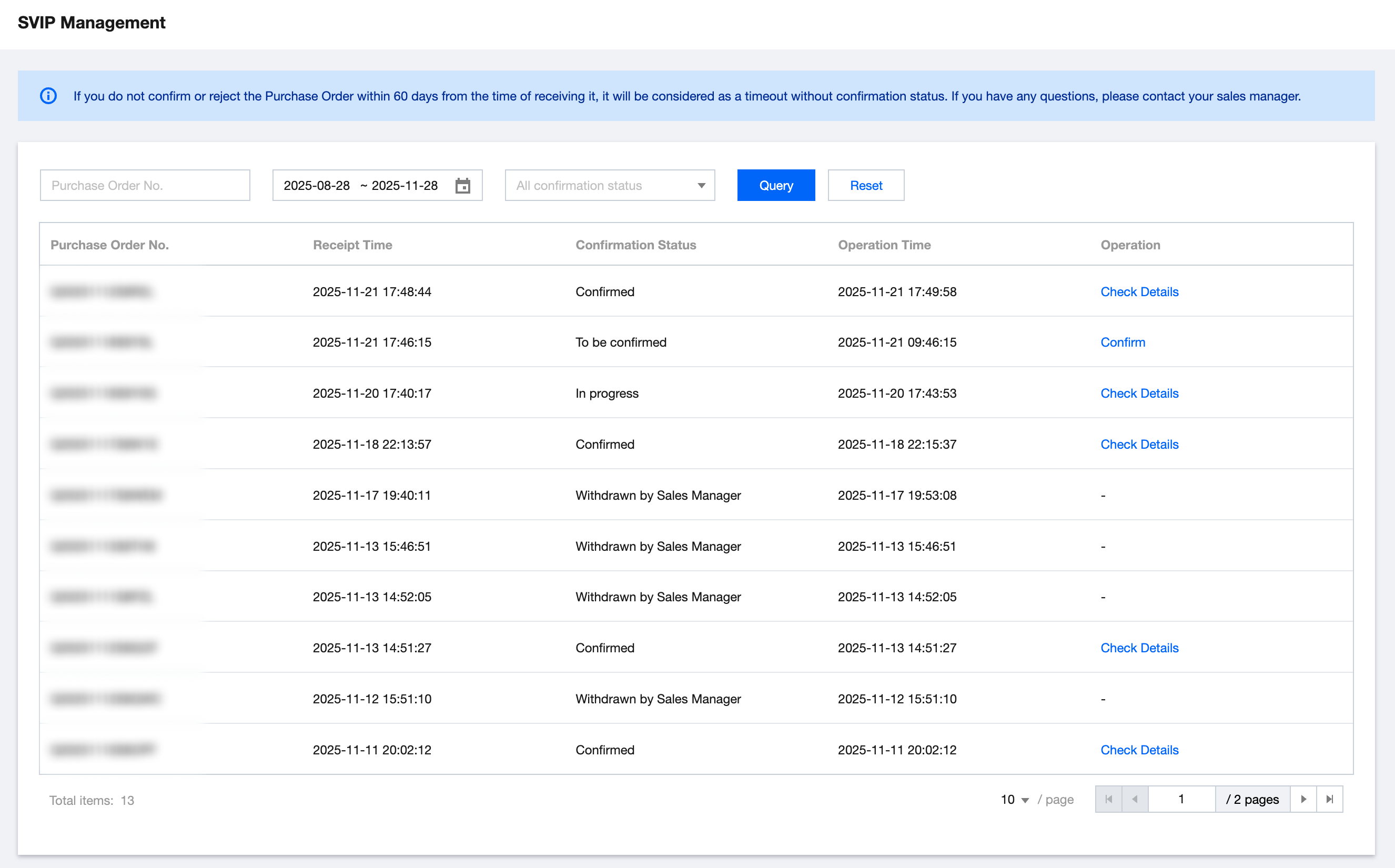Viewport: 1395px width, 868px height.
Task: Click the first page arrow
Action: [1109, 799]
